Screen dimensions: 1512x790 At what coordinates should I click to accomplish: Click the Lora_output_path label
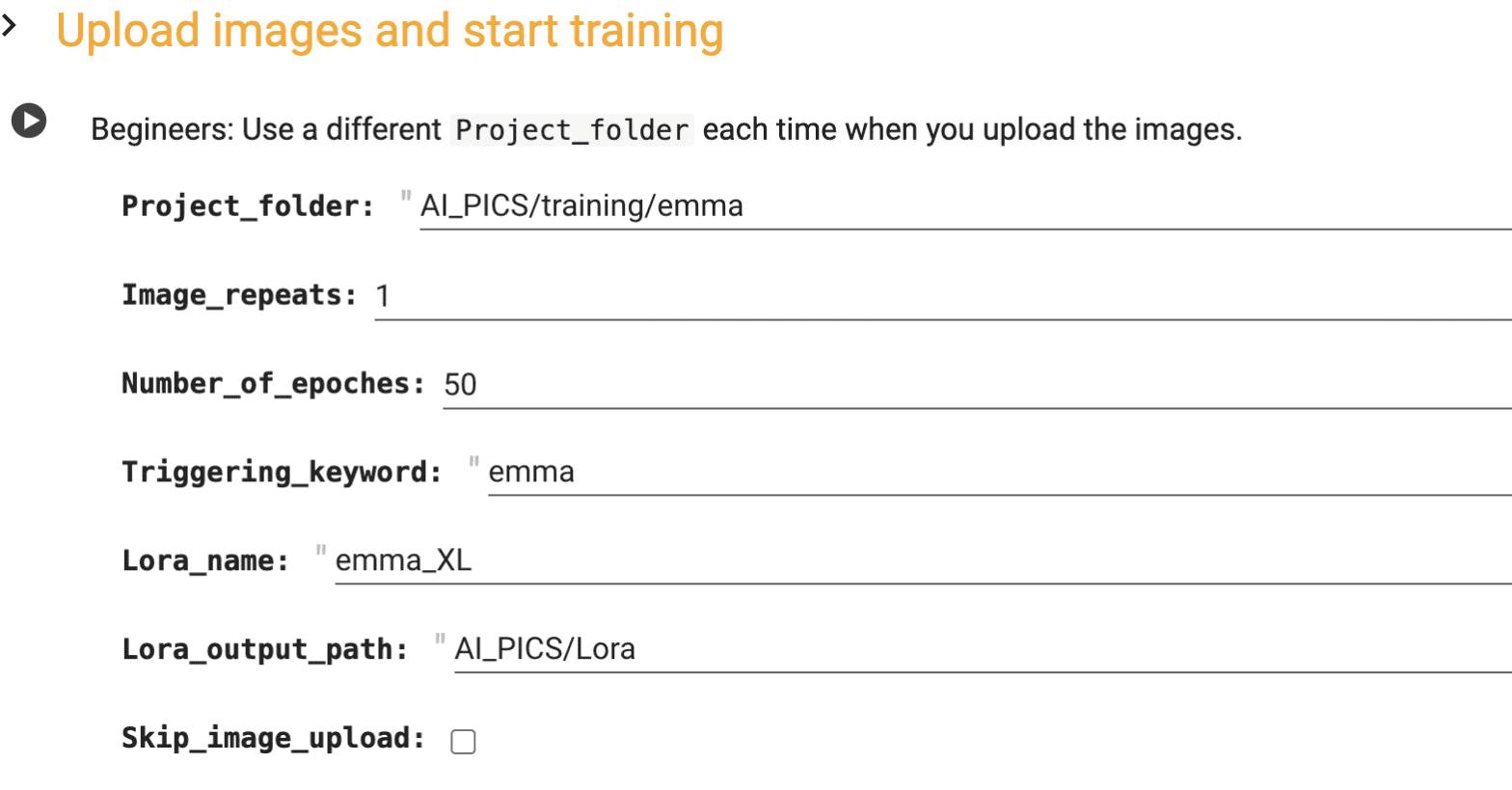[x=264, y=650]
